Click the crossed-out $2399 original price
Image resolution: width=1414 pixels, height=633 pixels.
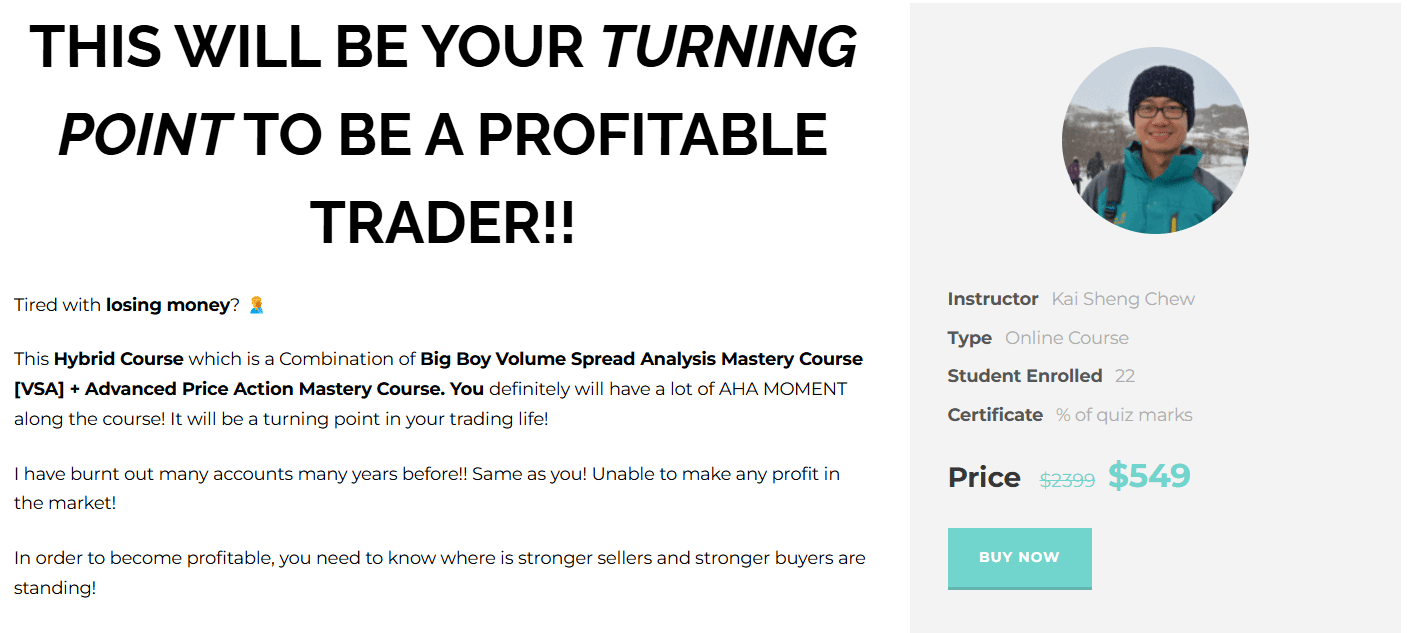click(x=1067, y=480)
